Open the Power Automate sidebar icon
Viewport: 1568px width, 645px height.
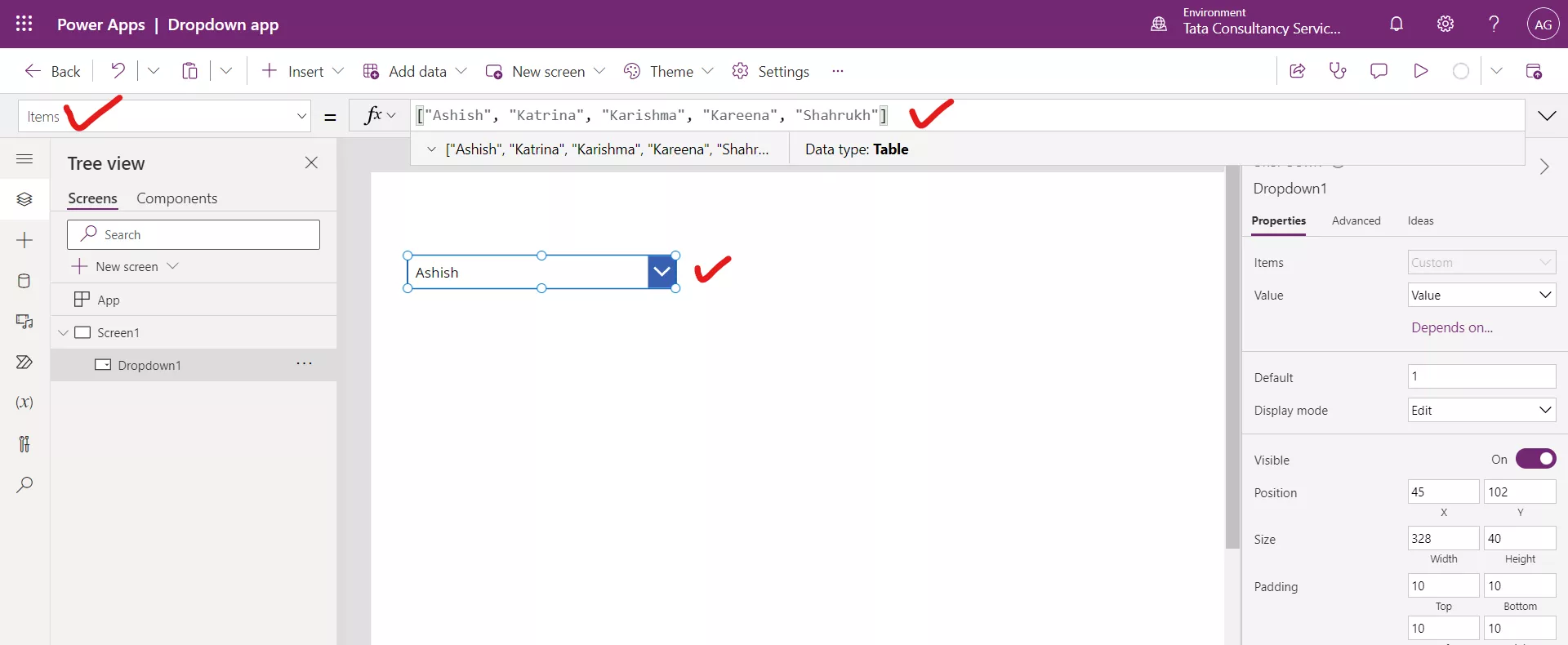(x=24, y=363)
